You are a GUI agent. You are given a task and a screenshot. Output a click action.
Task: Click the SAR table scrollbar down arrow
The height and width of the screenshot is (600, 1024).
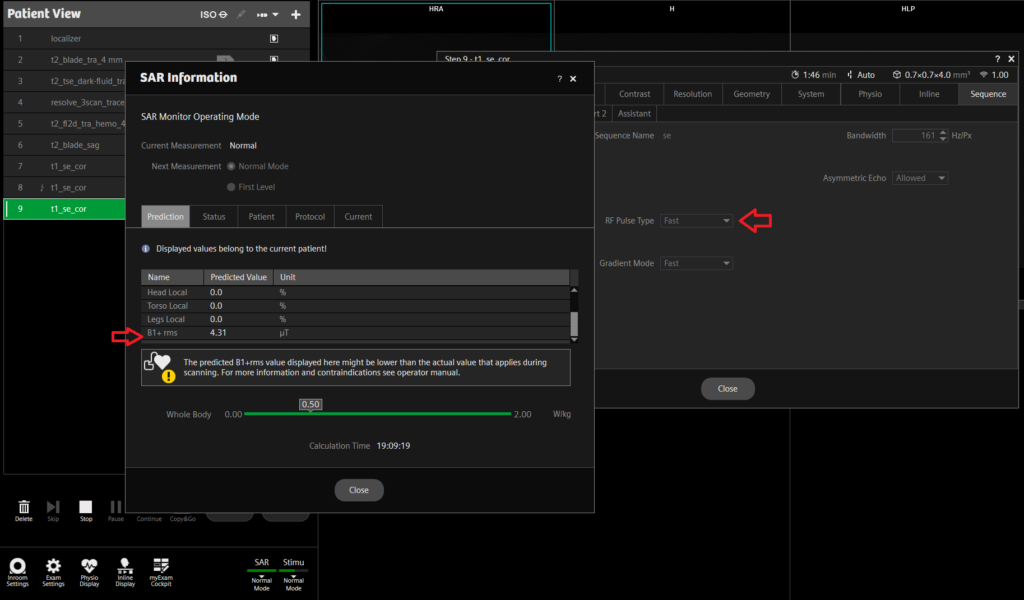pos(574,339)
